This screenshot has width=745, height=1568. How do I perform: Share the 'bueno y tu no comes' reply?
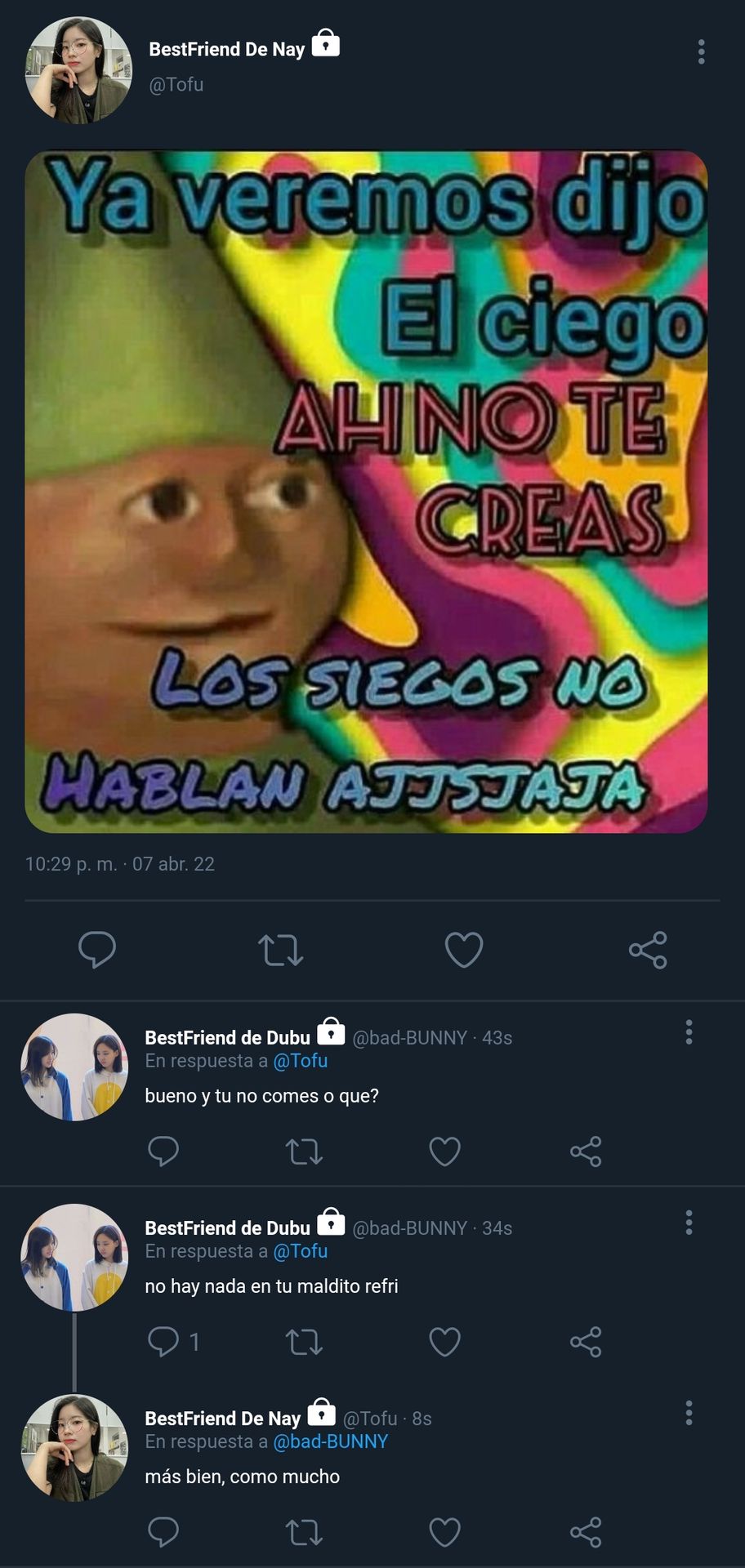click(x=586, y=1151)
